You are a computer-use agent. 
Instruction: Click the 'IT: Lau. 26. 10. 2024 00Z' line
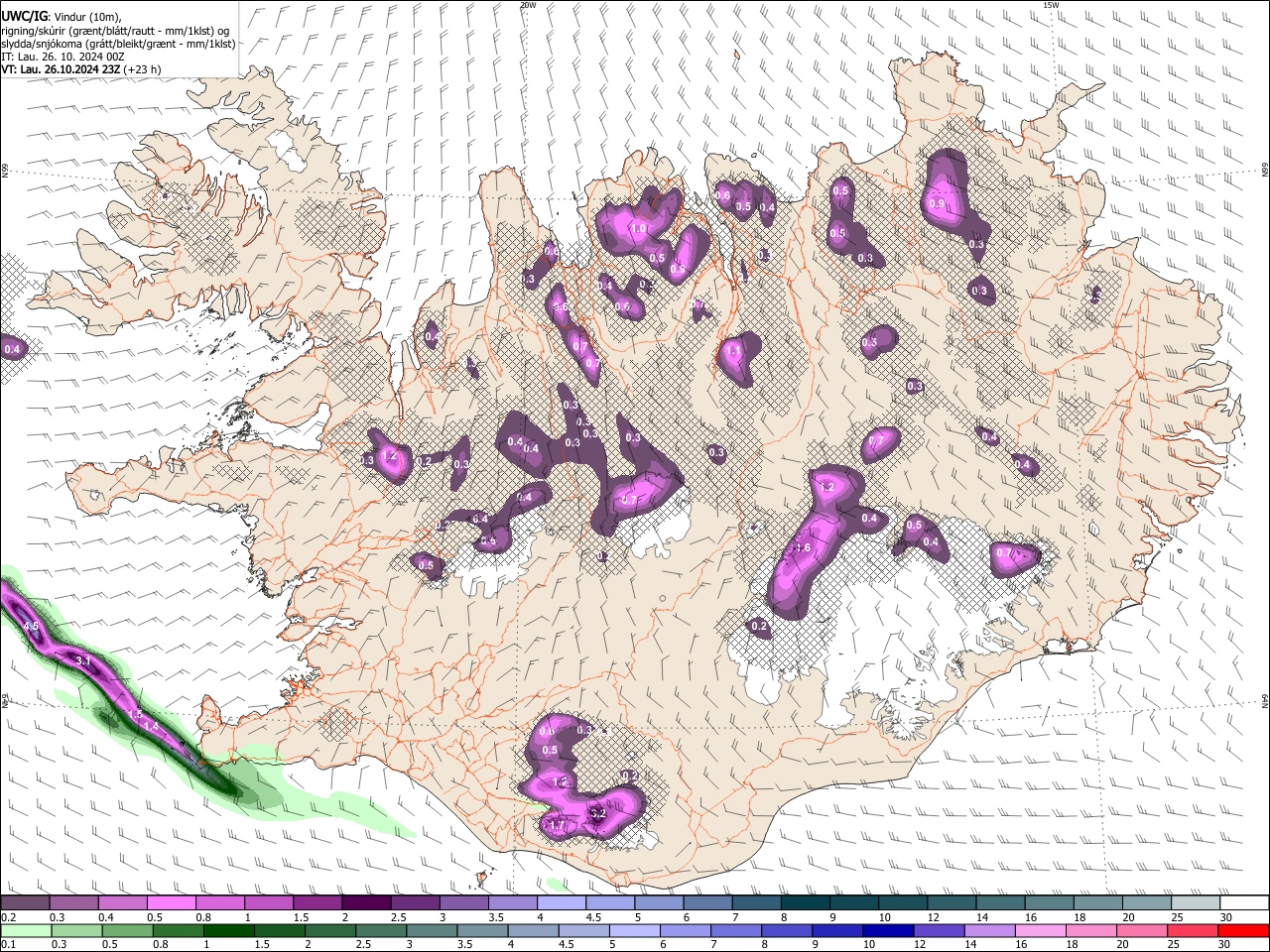tap(63, 57)
